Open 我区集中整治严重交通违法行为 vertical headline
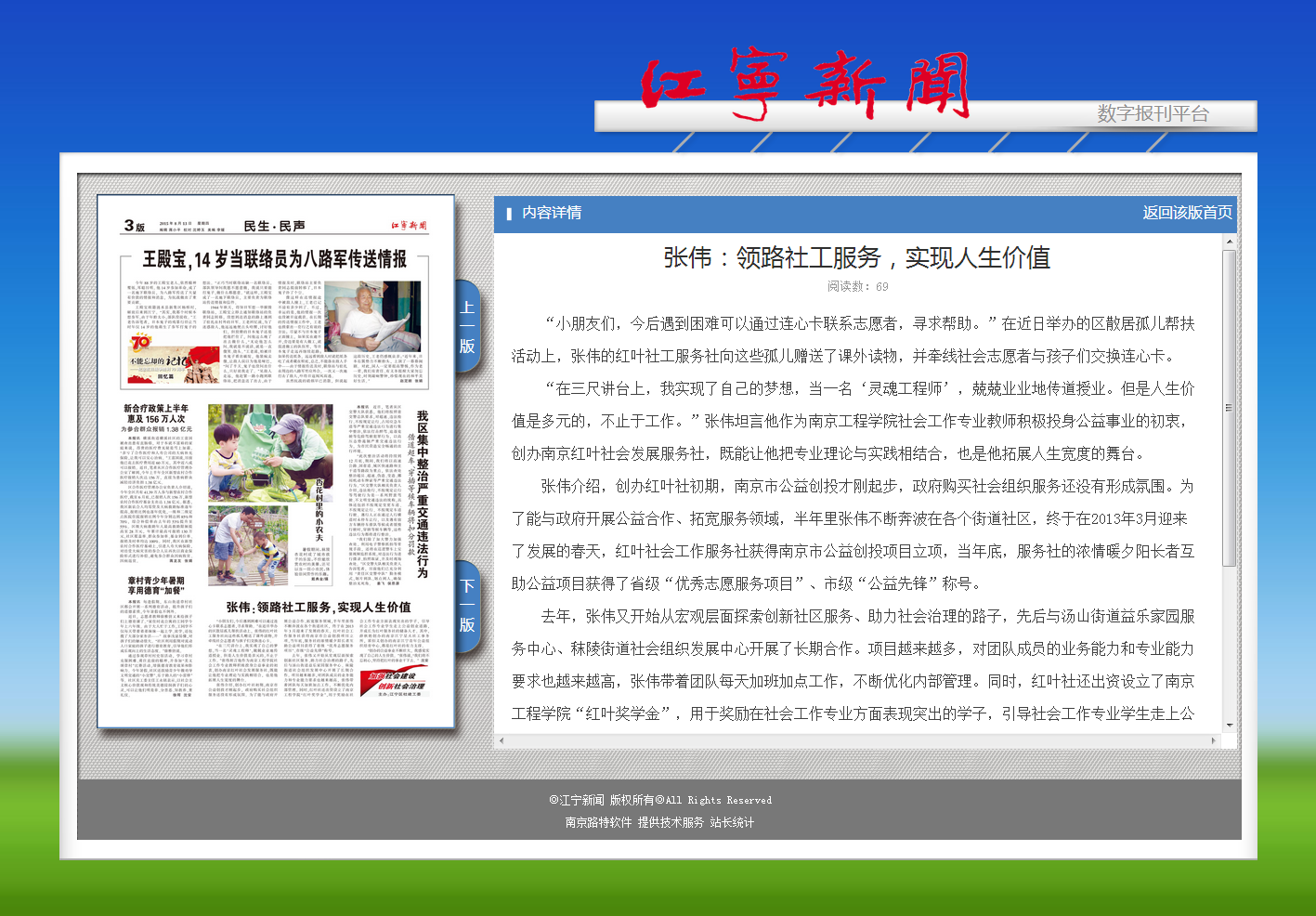Screen dimensions: 1316x916 click(x=423, y=492)
